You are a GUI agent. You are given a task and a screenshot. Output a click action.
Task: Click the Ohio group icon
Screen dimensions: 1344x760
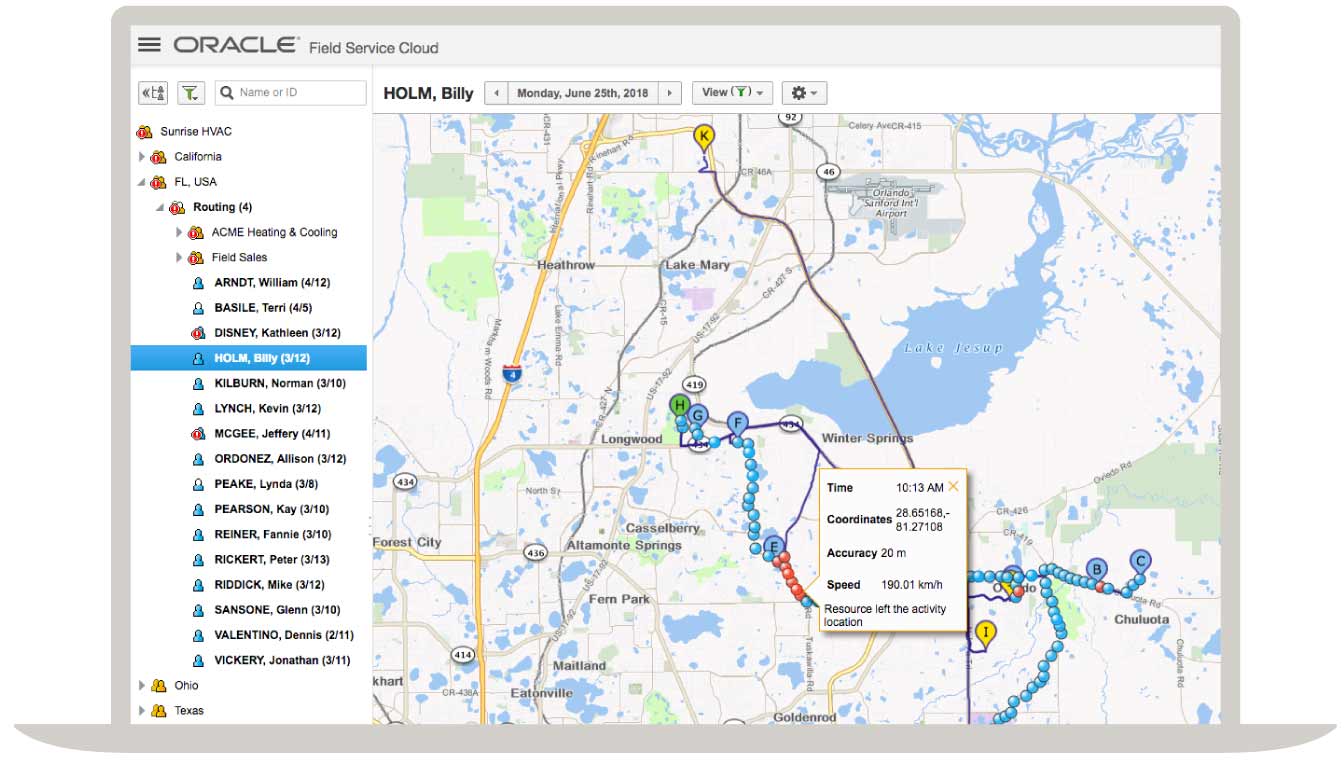[158, 686]
